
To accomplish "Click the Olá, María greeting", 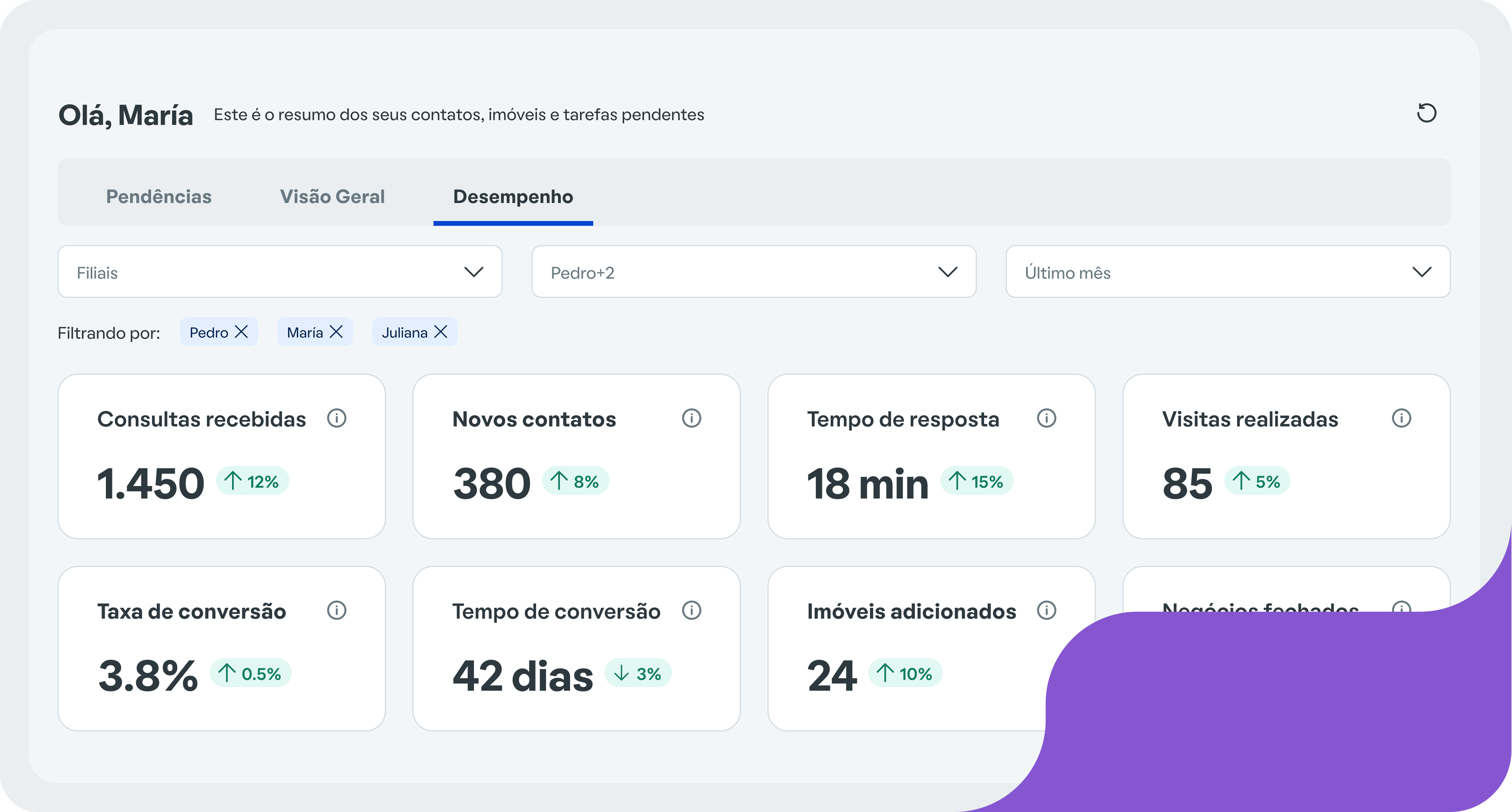I will pyautogui.click(x=126, y=115).
